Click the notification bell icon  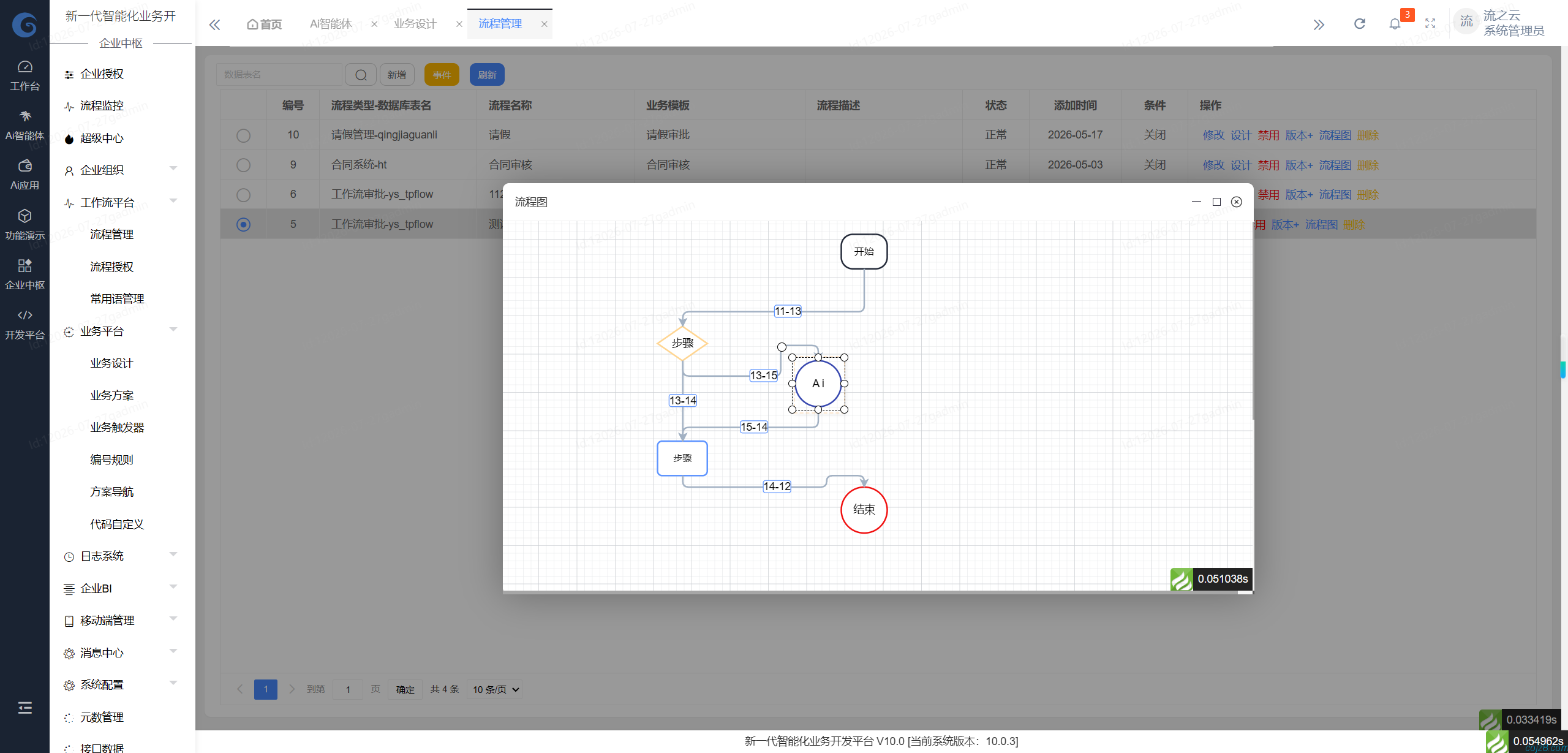pyautogui.click(x=1395, y=24)
